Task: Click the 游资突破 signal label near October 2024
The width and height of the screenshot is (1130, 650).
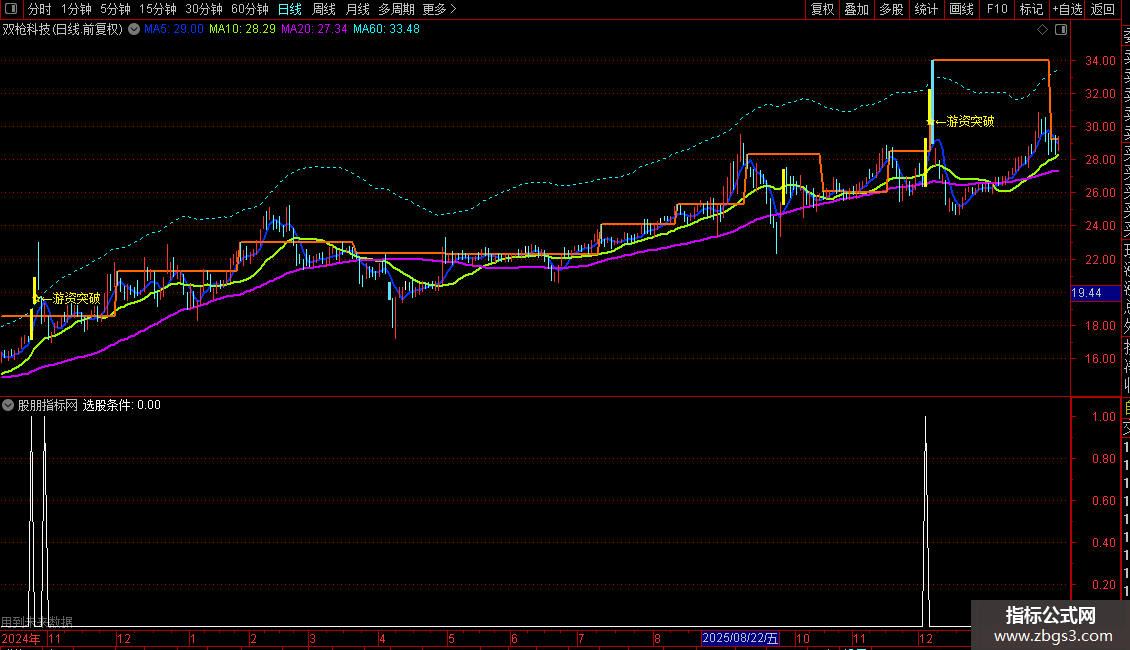Action: coord(76,298)
